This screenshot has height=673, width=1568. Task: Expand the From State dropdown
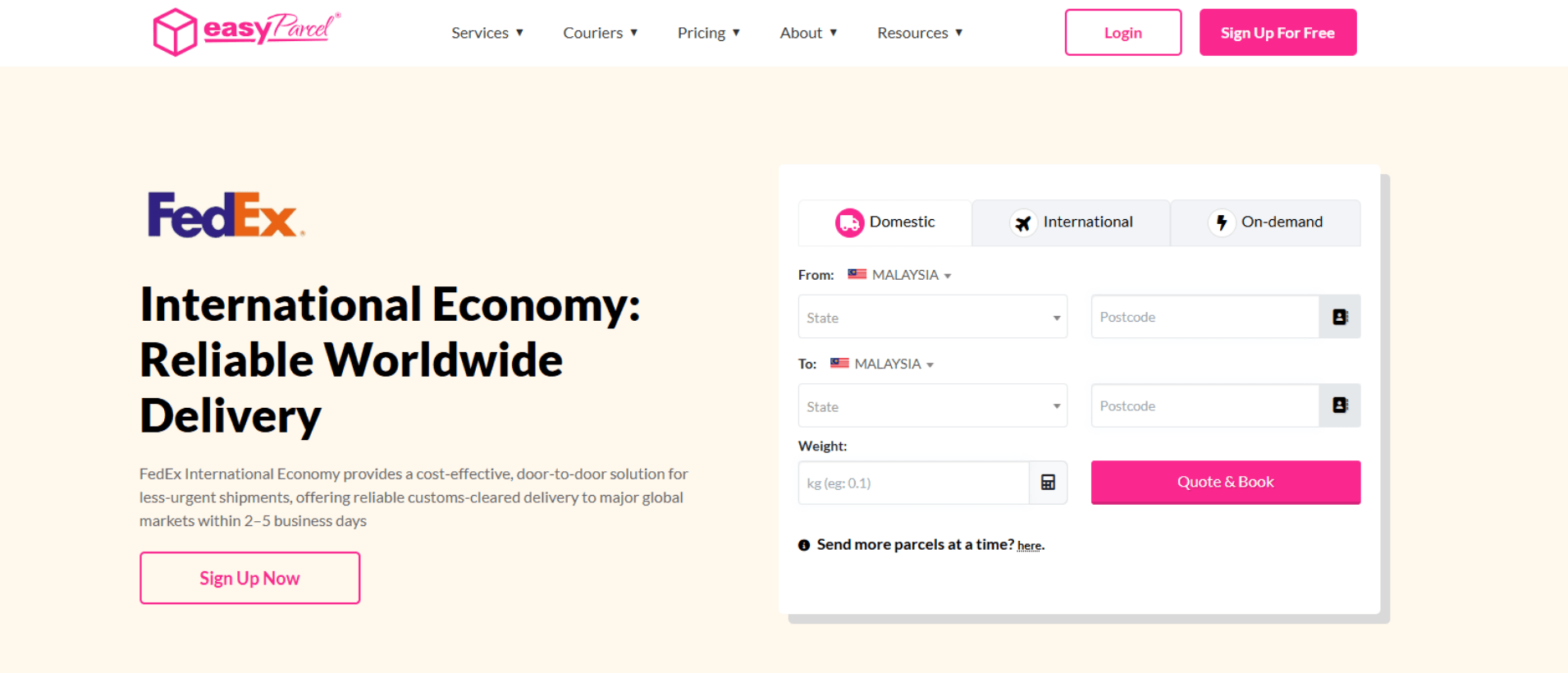pyautogui.click(x=932, y=317)
